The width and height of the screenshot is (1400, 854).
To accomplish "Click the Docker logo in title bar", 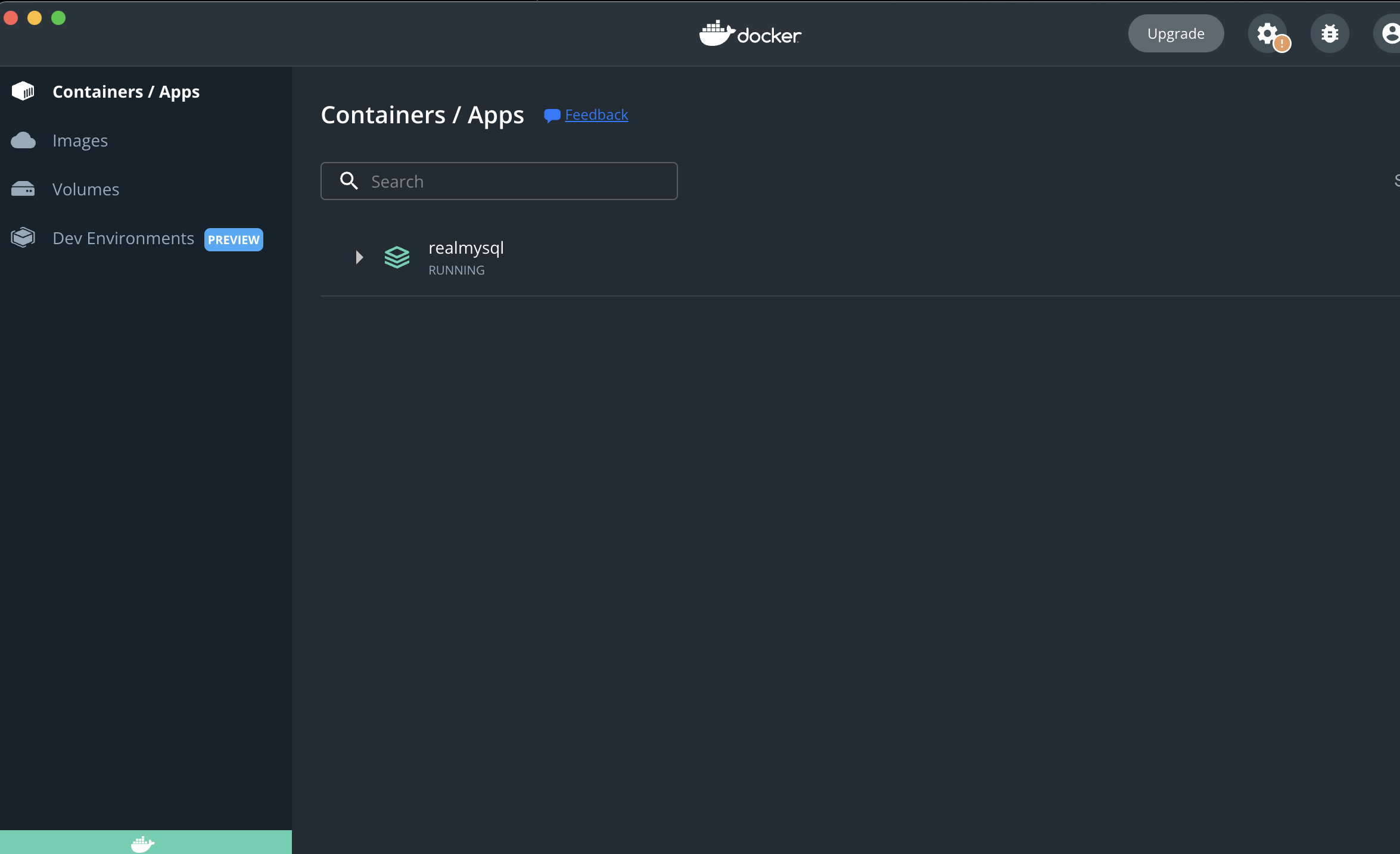I will (x=750, y=34).
